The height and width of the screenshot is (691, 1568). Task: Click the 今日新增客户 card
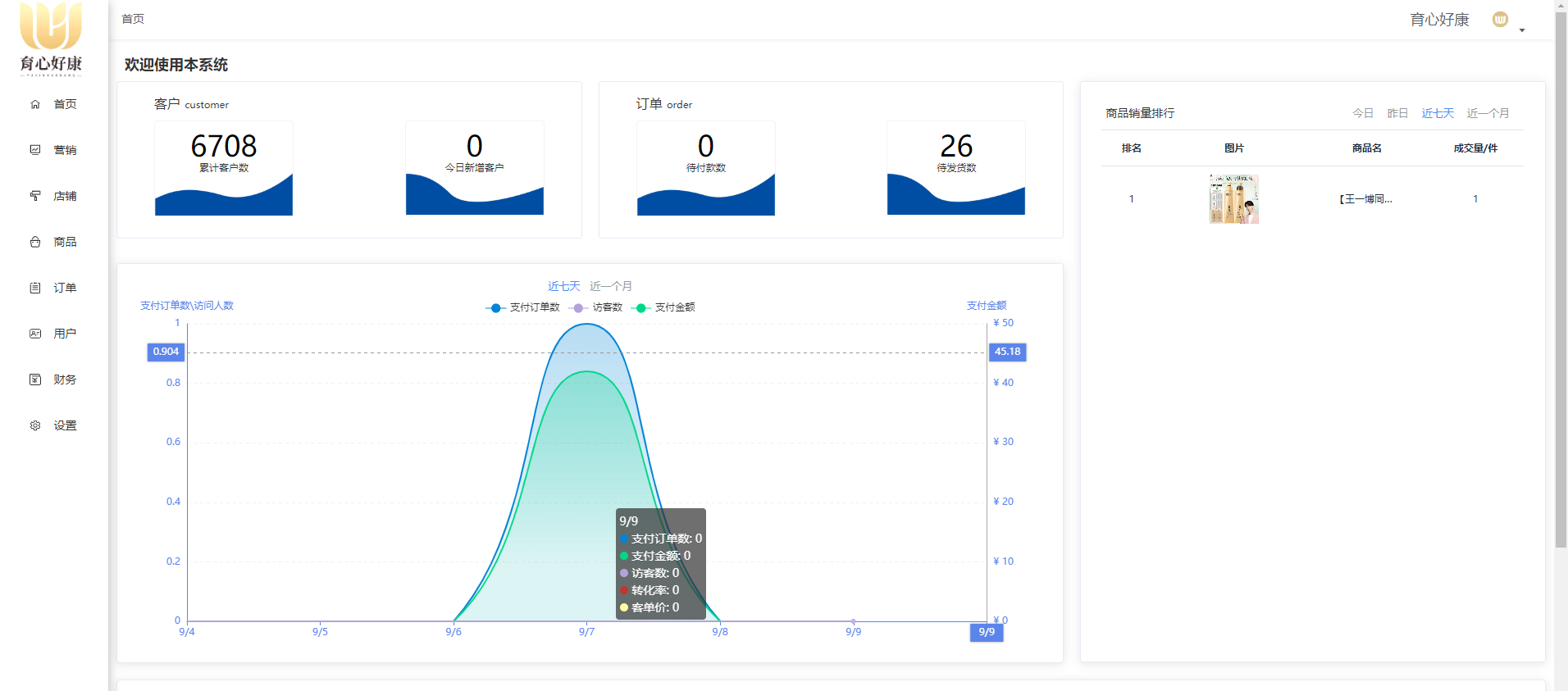pos(475,168)
